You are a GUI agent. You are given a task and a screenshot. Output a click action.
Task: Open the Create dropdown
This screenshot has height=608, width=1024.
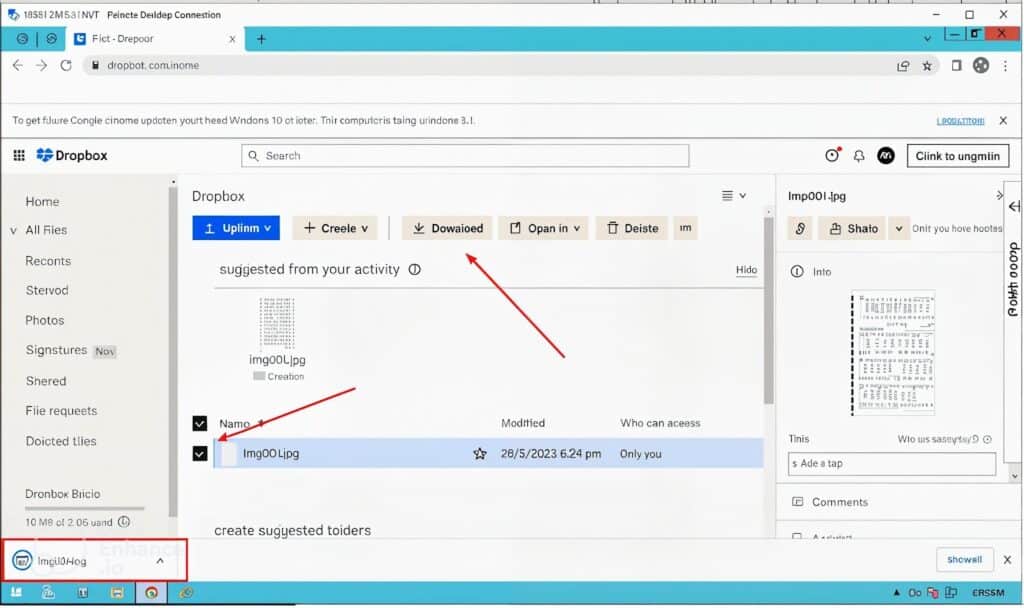pos(335,228)
